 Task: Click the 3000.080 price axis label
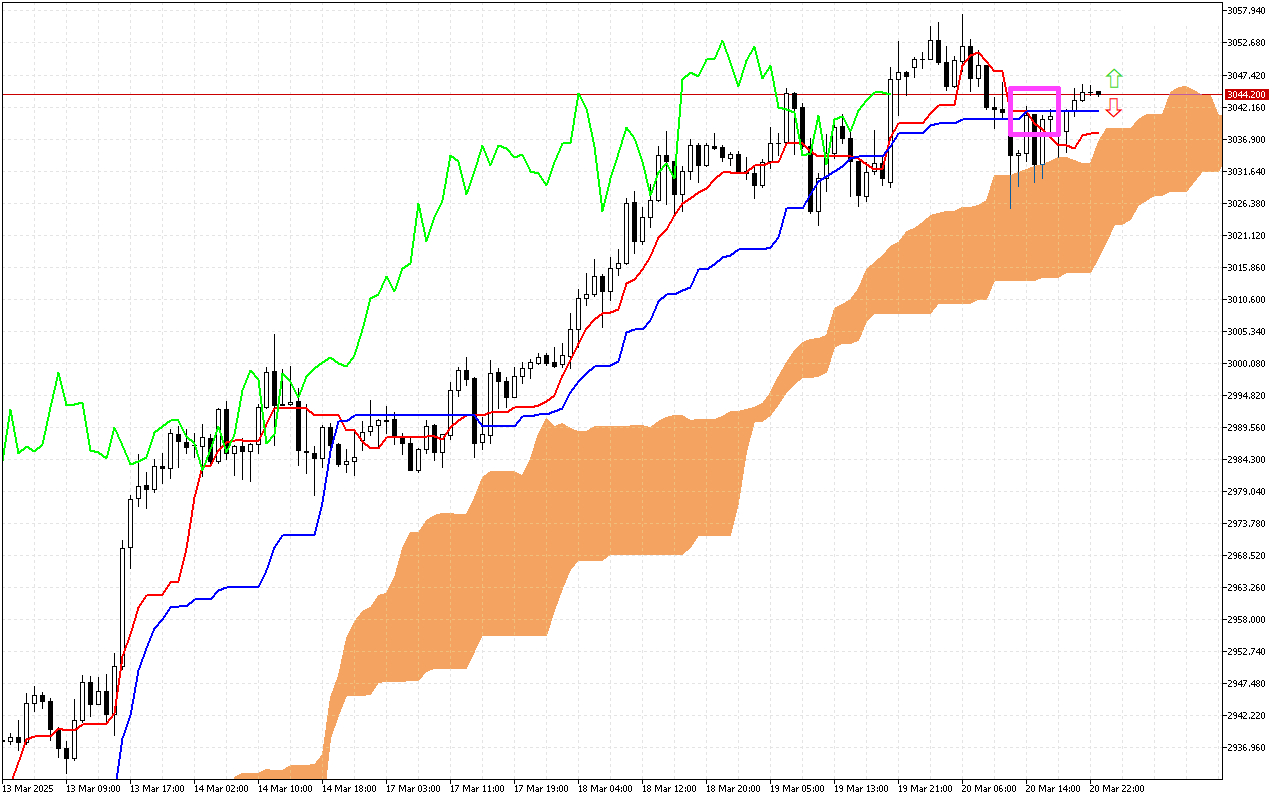pos(1247,363)
